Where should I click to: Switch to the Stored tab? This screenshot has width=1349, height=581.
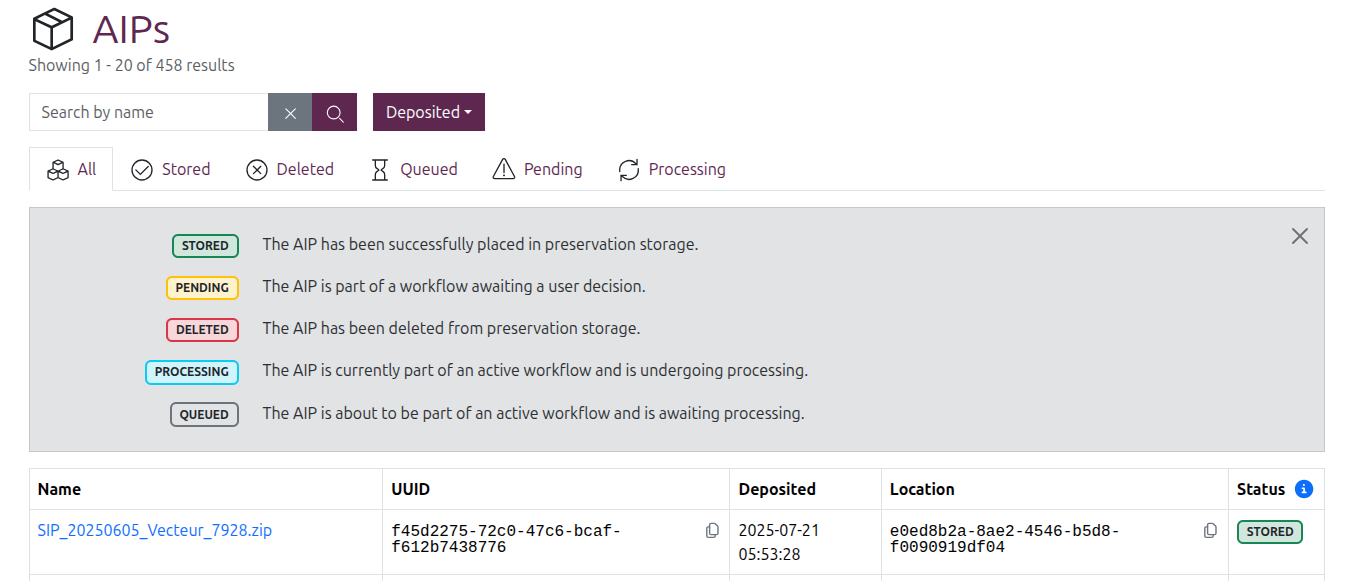pos(171,169)
